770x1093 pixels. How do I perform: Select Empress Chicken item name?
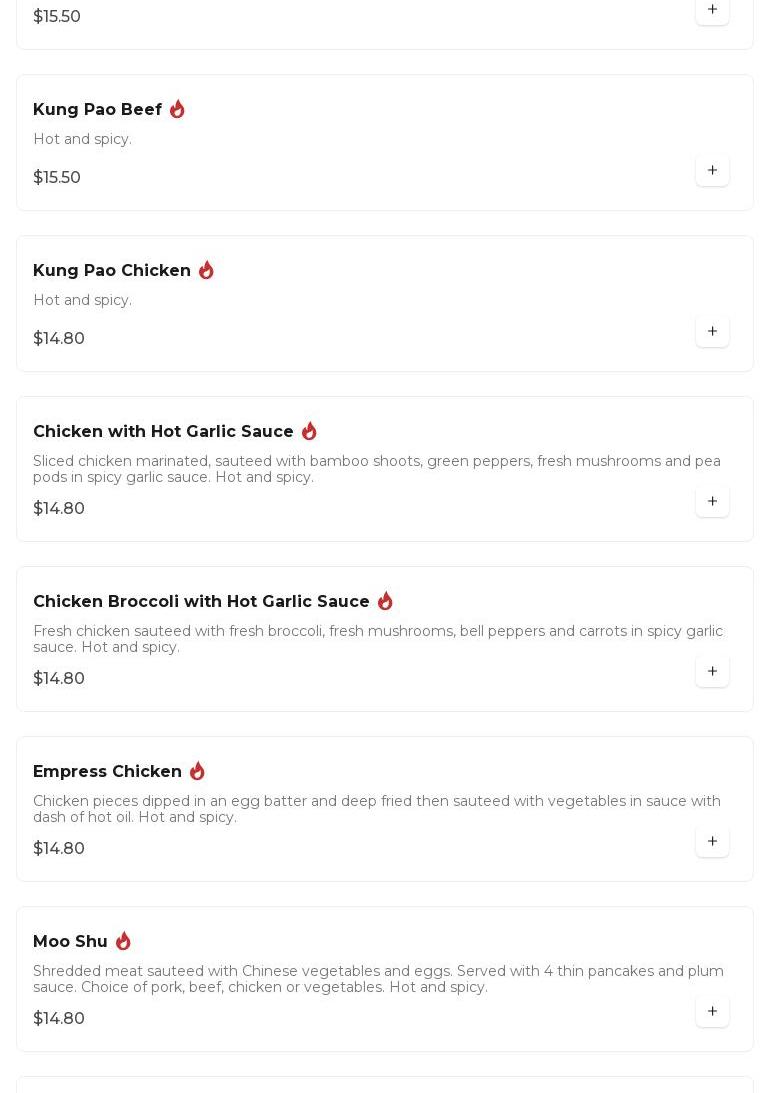tap(107, 771)
